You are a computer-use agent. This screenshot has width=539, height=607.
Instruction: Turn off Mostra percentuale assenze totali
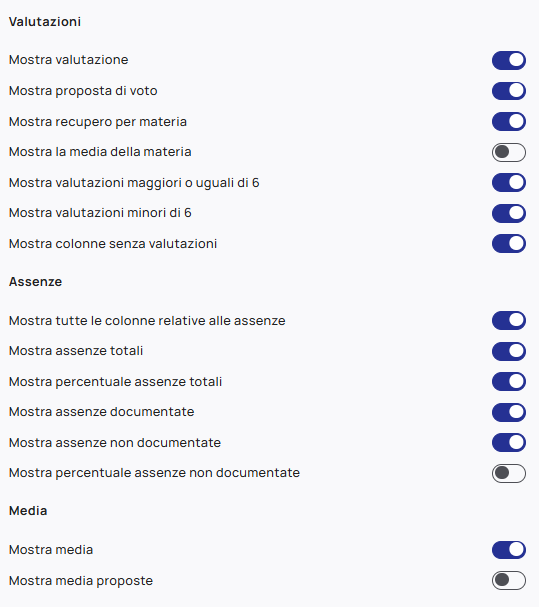pos(509,382)
